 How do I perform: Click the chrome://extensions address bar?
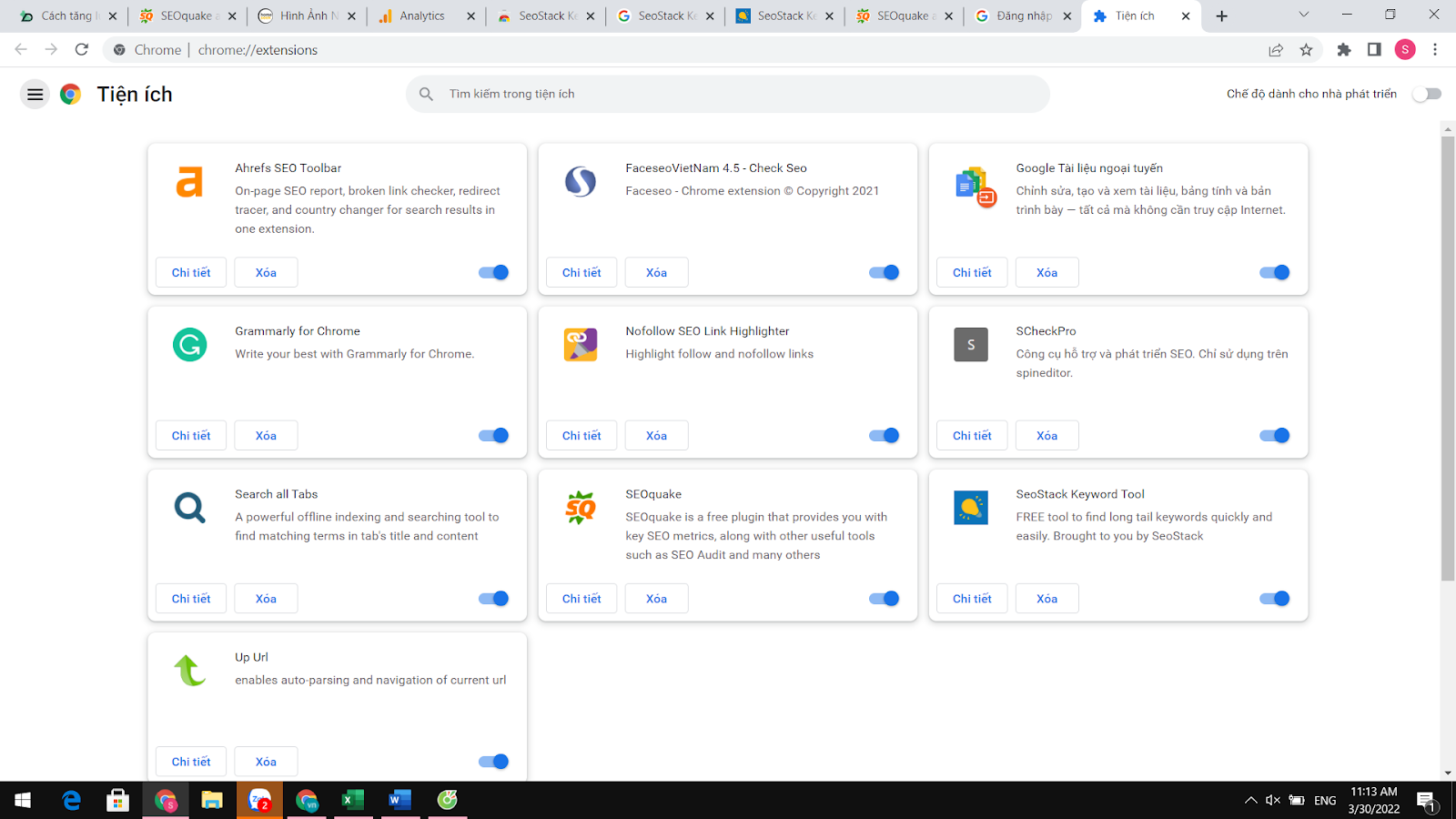click(x=682, y=50)
